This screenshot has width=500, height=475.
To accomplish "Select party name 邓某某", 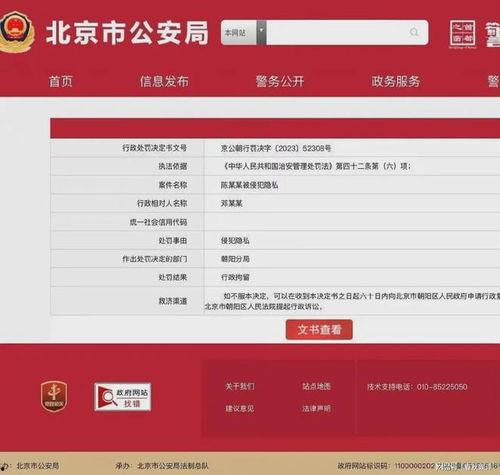I will tap(232, 203).
